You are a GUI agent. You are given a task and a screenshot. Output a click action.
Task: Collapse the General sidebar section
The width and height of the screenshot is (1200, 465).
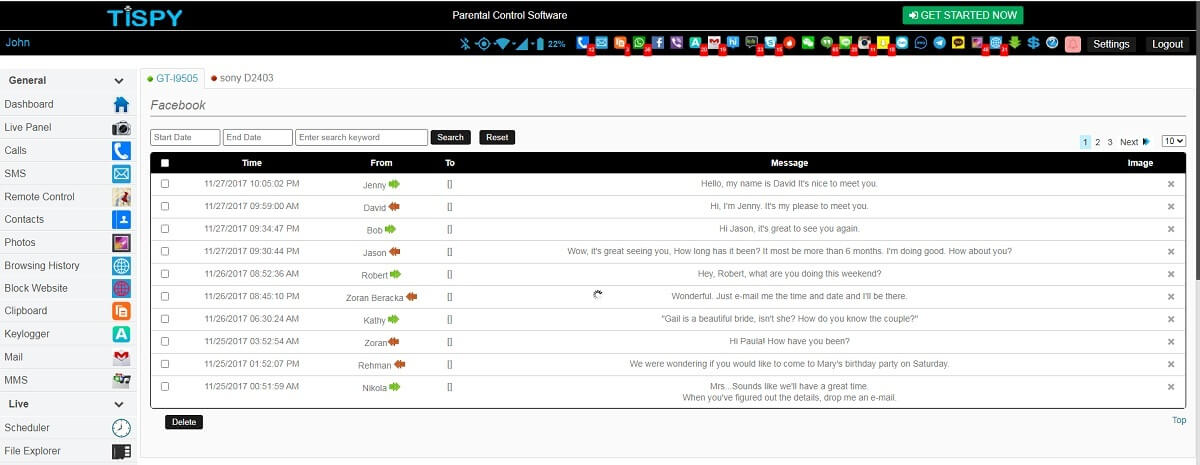click(x=119, y=81)
